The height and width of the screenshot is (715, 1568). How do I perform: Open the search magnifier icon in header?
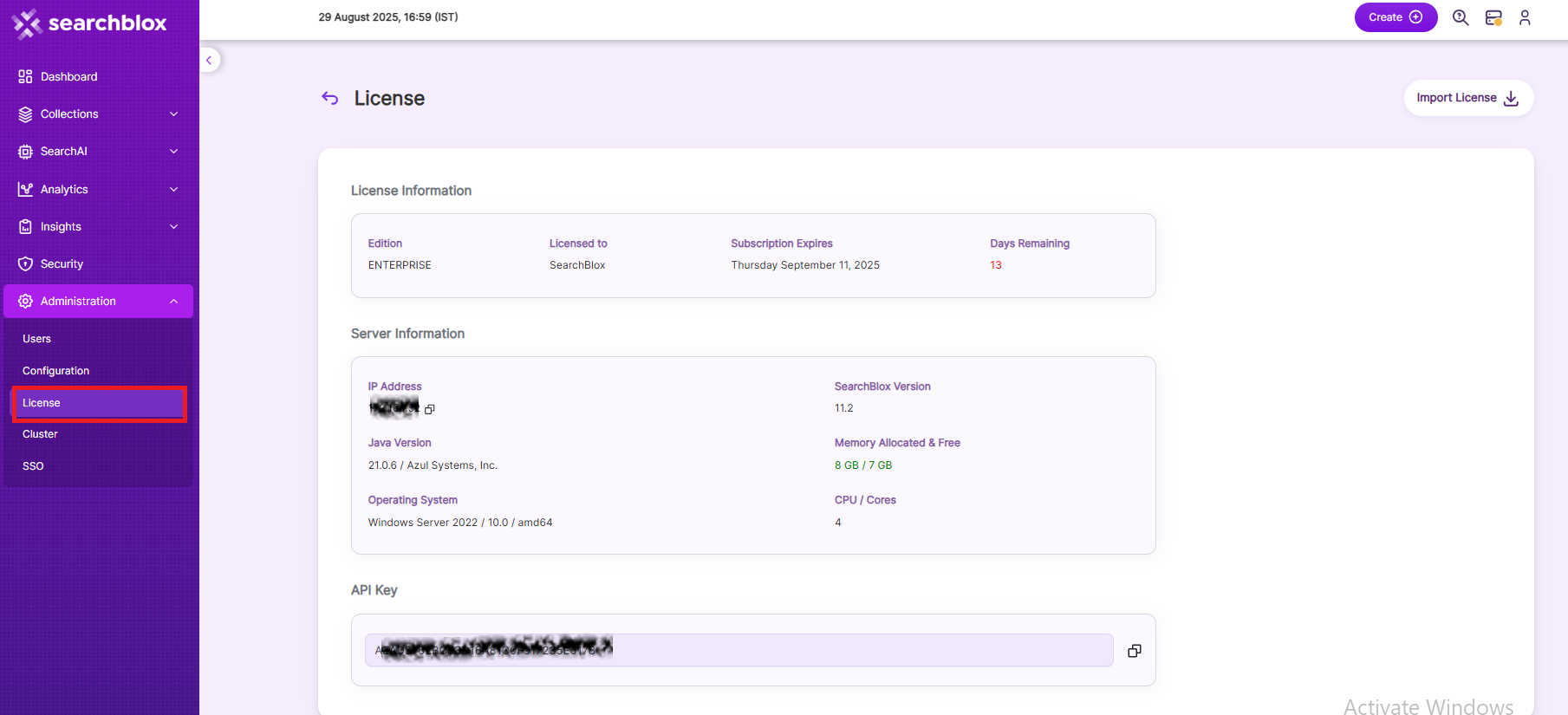pyautogui.click(x=1461, y=17)
